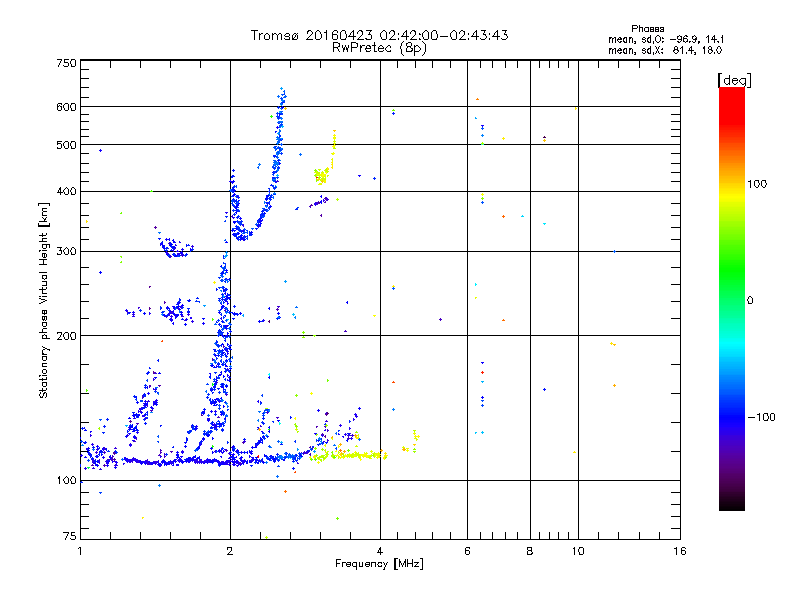Click the yellow-green trace near 110 km past 3 MHz
The image size is (800, 600).
(348, 455)
